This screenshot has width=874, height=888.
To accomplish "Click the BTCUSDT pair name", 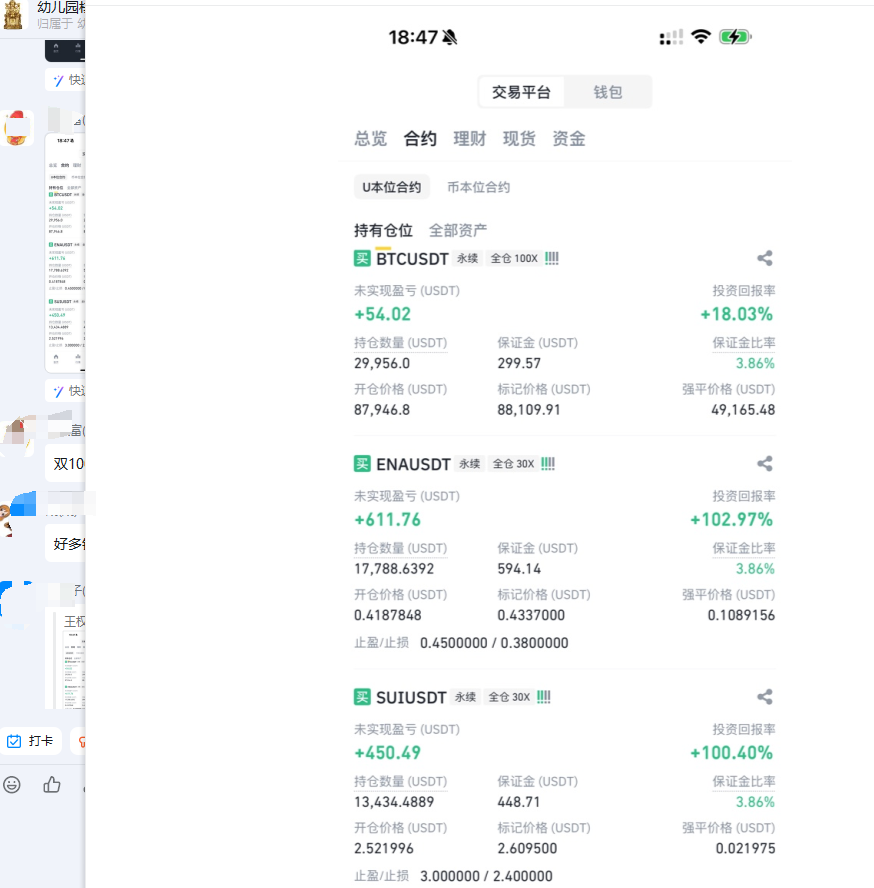I will pos(412,259).
